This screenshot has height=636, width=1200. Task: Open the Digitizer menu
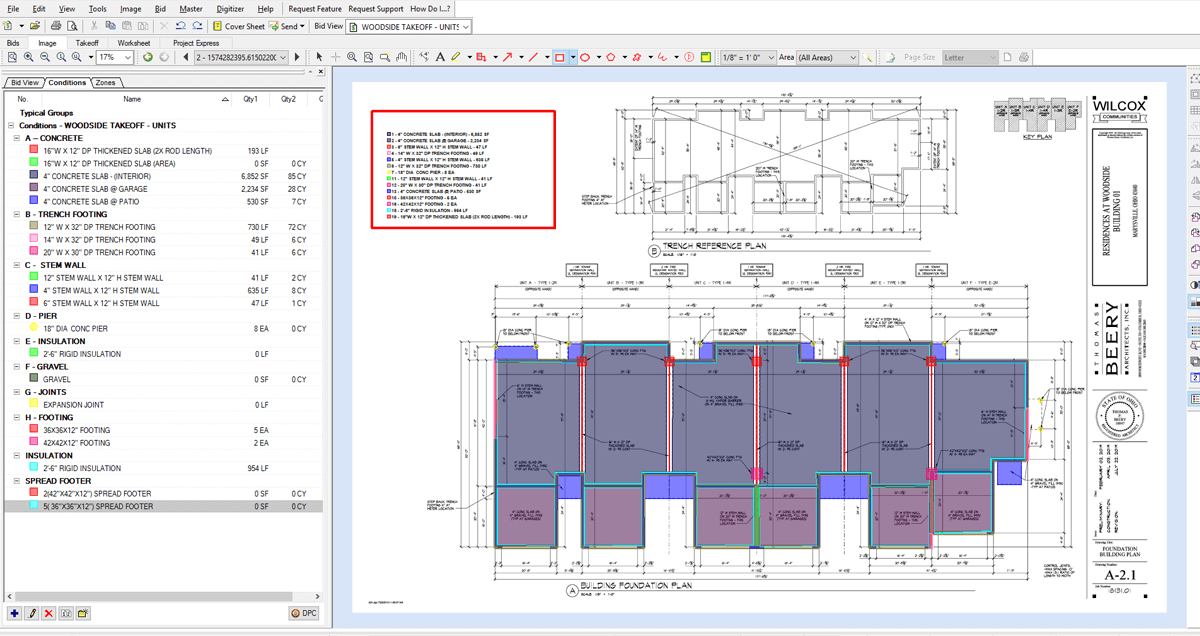[x=228, y=8]
